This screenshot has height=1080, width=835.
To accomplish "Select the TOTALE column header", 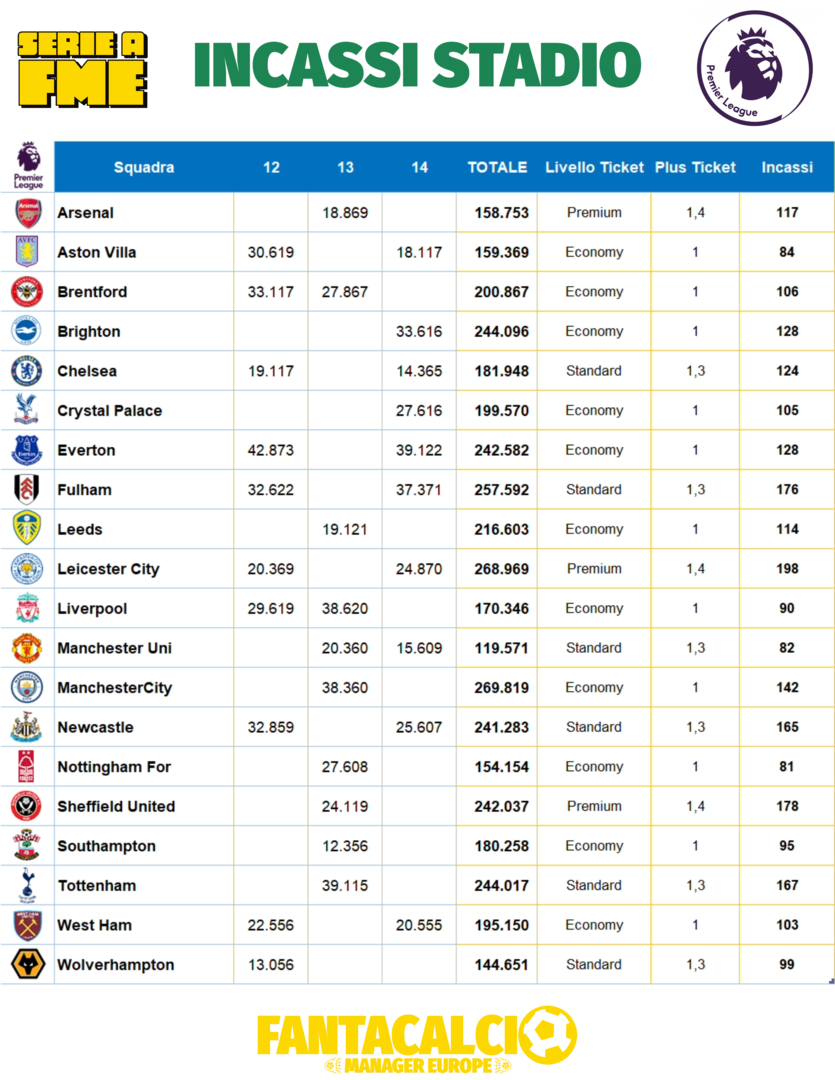I will pos(497,167).
